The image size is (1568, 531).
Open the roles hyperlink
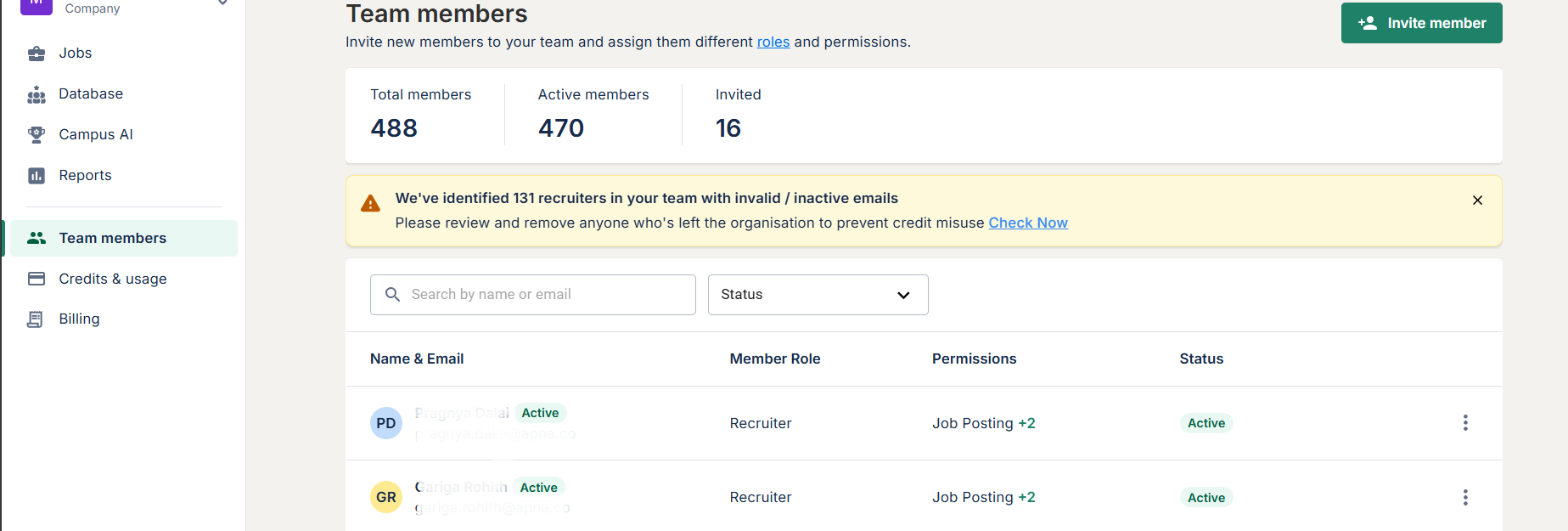(x=773, y=42)
